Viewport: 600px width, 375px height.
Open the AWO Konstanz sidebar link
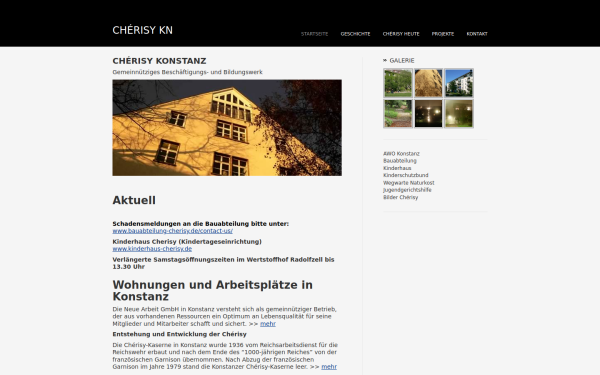pyautogui.click(x=401, y=153)
